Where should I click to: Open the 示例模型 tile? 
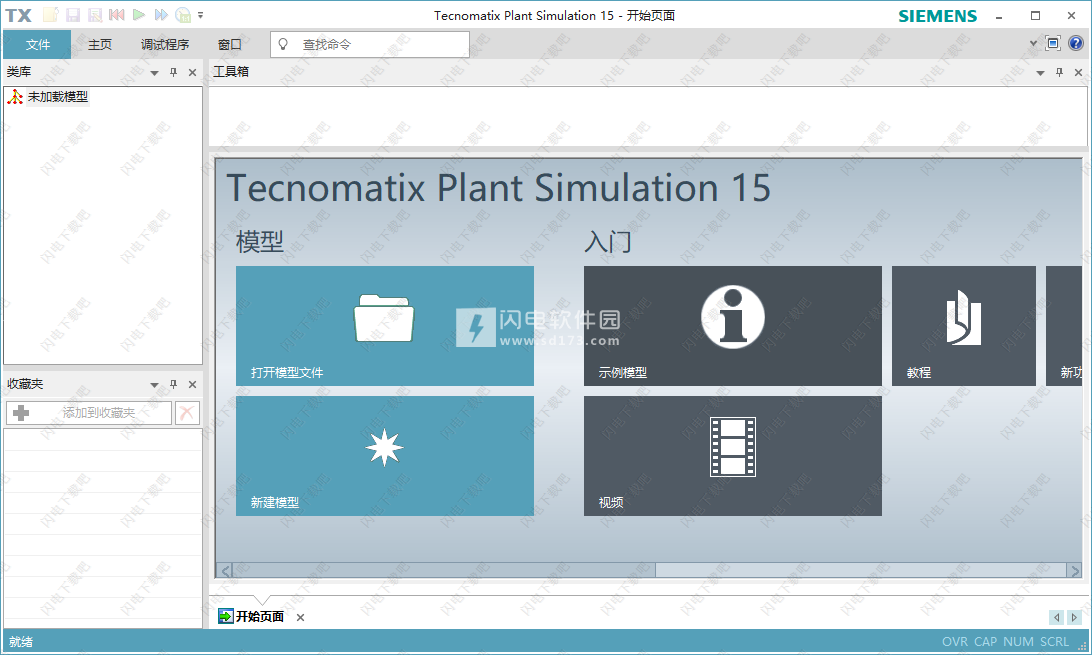pyautogui.click(x=733, y=326)
